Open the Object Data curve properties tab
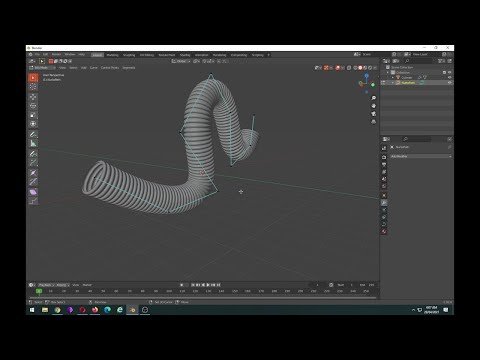The height and width of the screenshot is (360, 480). (x=384, y=224)
